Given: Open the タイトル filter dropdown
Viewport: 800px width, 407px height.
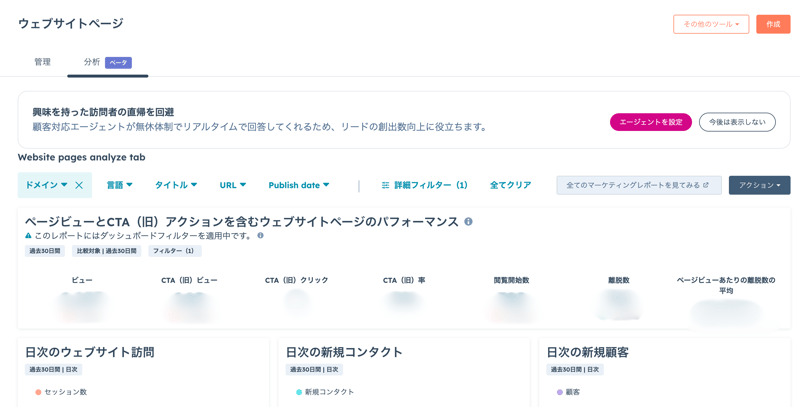Looking at the screenshot, I should [x=176, y=185].
